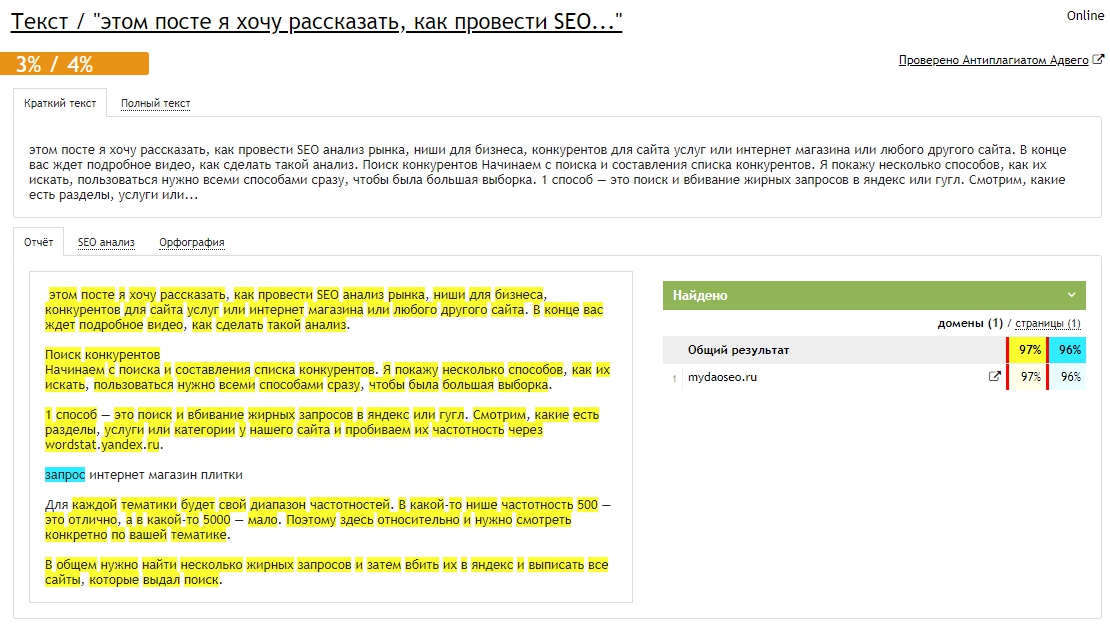Click the Общий результат row label
This screenshot has width=1110, height=626.
pyautogui.click(x=738, y=350)
